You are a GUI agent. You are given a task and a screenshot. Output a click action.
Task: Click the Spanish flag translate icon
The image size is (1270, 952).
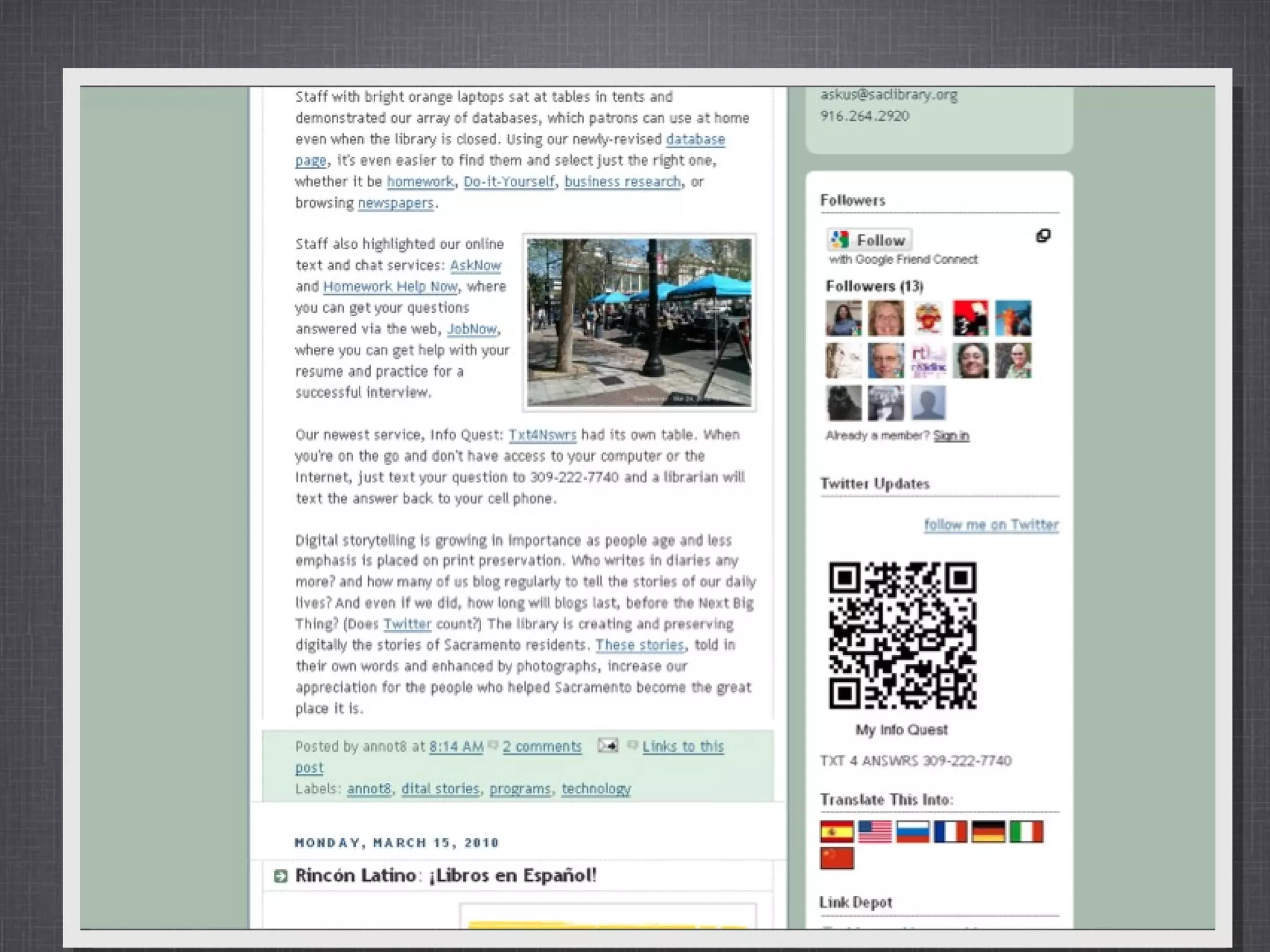pos(837,831)
